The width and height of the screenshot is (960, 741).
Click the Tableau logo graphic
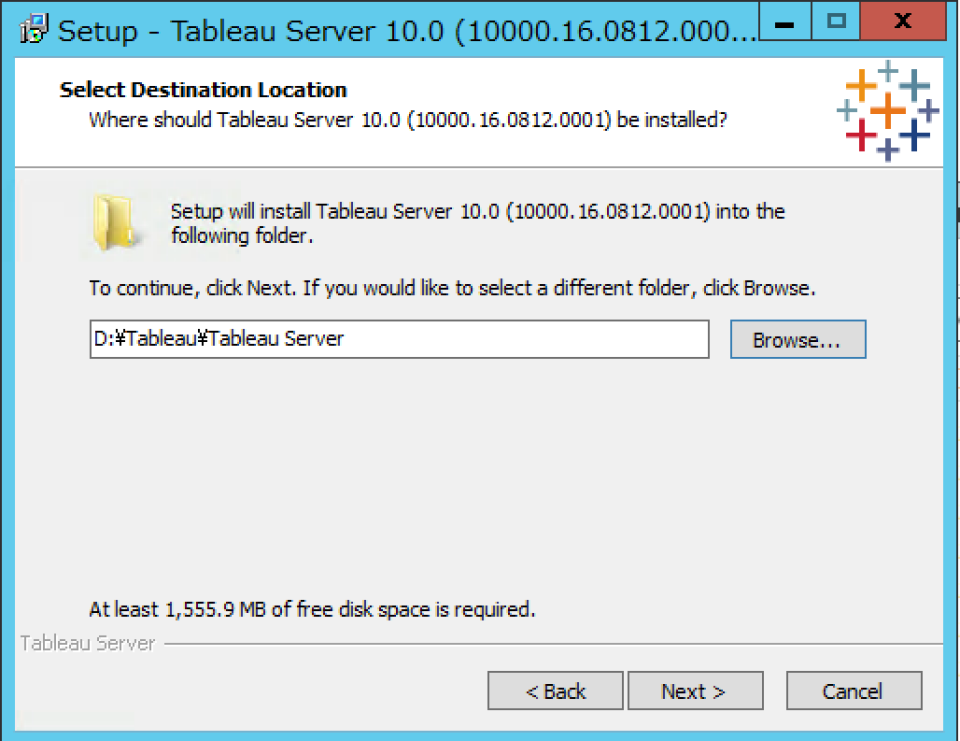click(888, 110)
